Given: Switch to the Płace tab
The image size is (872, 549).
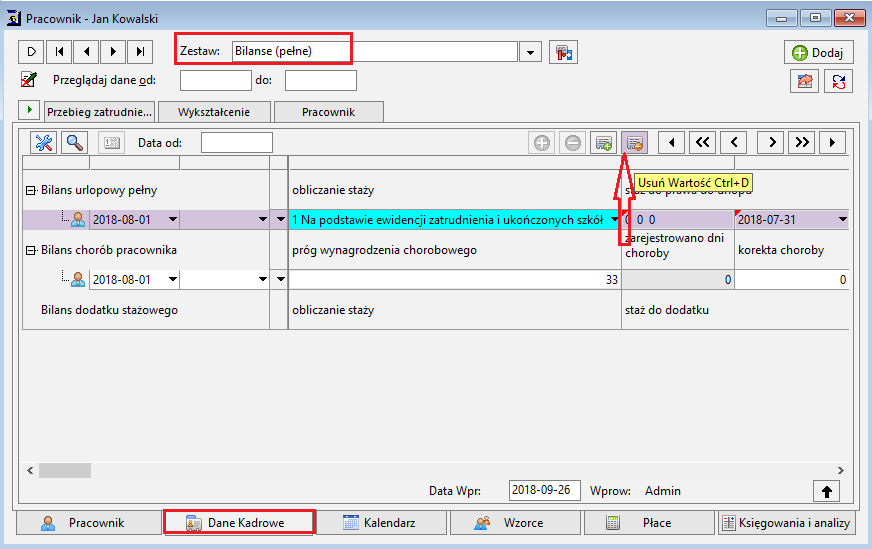Looking at the screenshot, I should pyautogui.click(x=649, y=523).
